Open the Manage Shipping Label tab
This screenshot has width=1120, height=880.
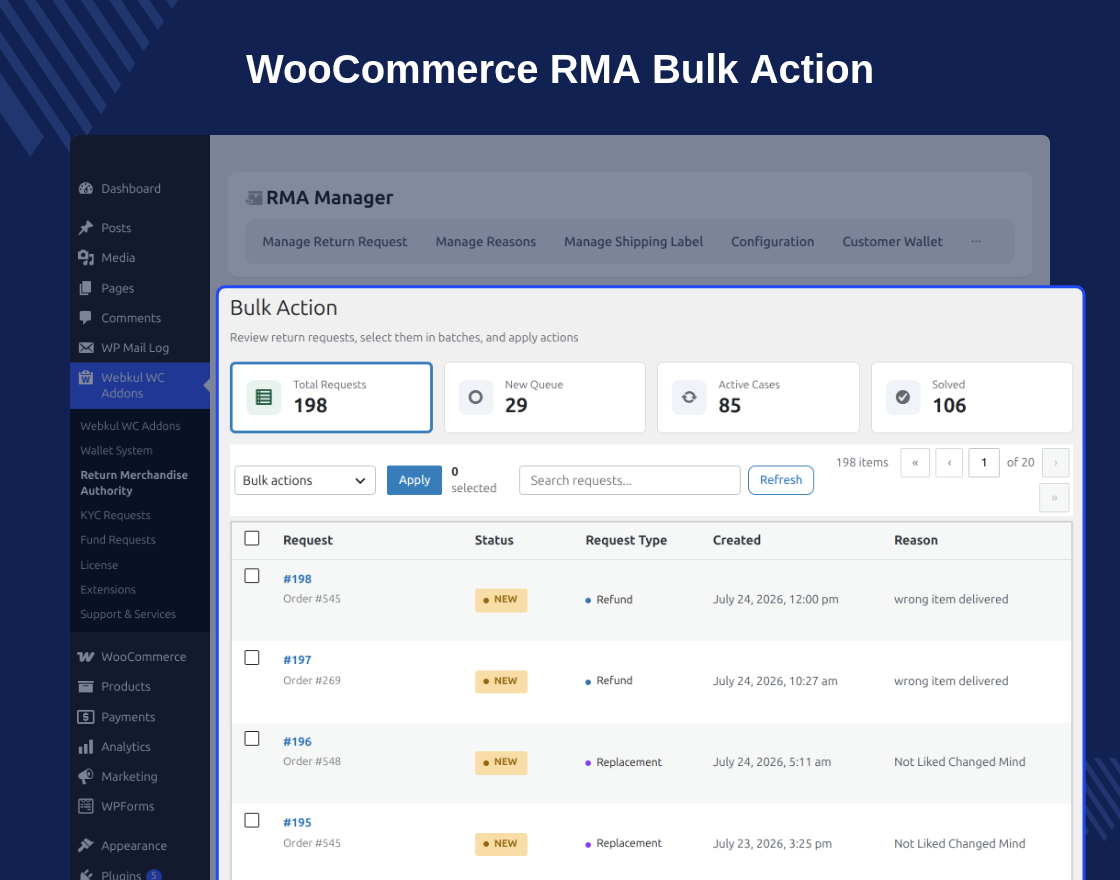coord(634,241)
